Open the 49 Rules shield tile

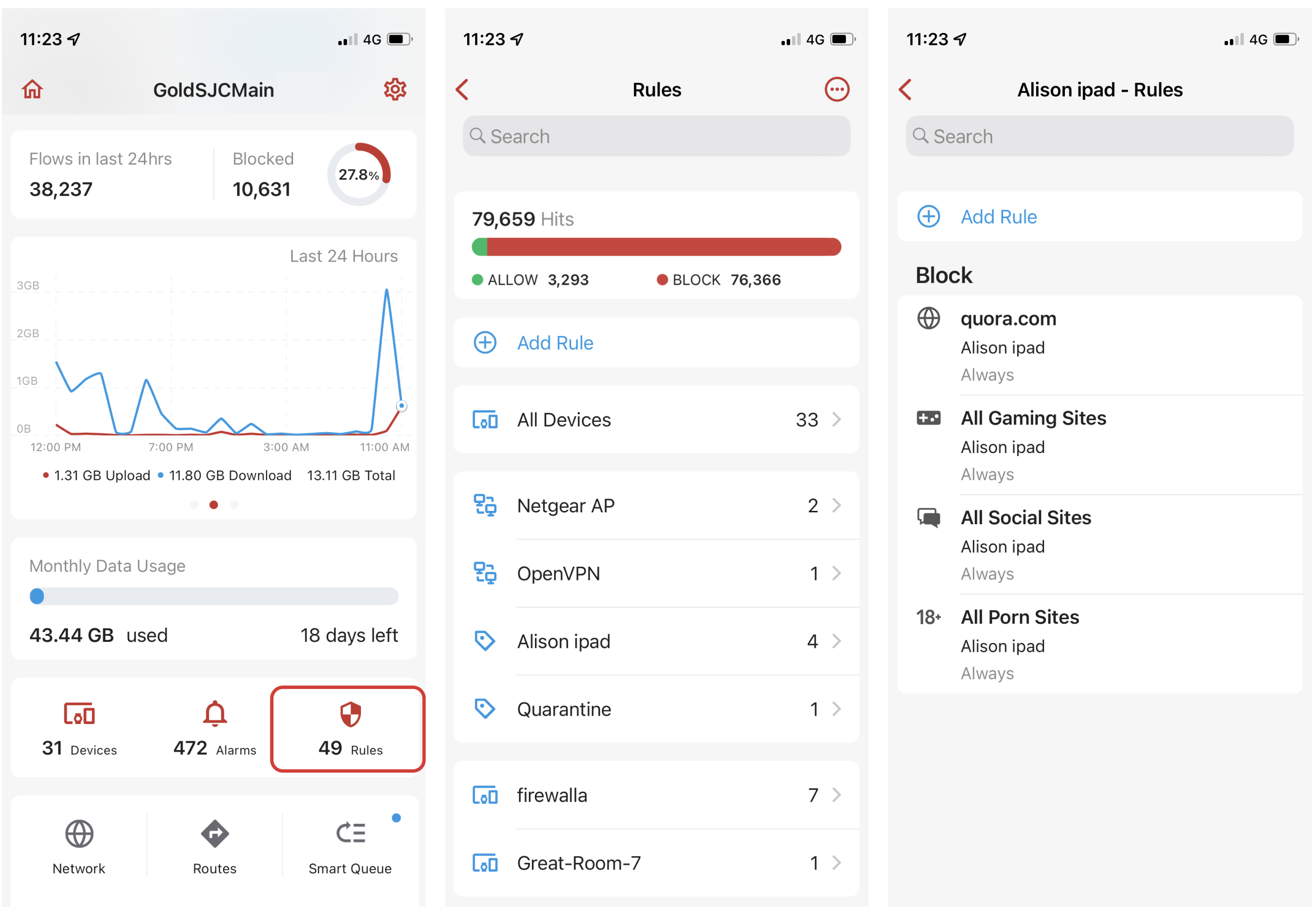348,729
